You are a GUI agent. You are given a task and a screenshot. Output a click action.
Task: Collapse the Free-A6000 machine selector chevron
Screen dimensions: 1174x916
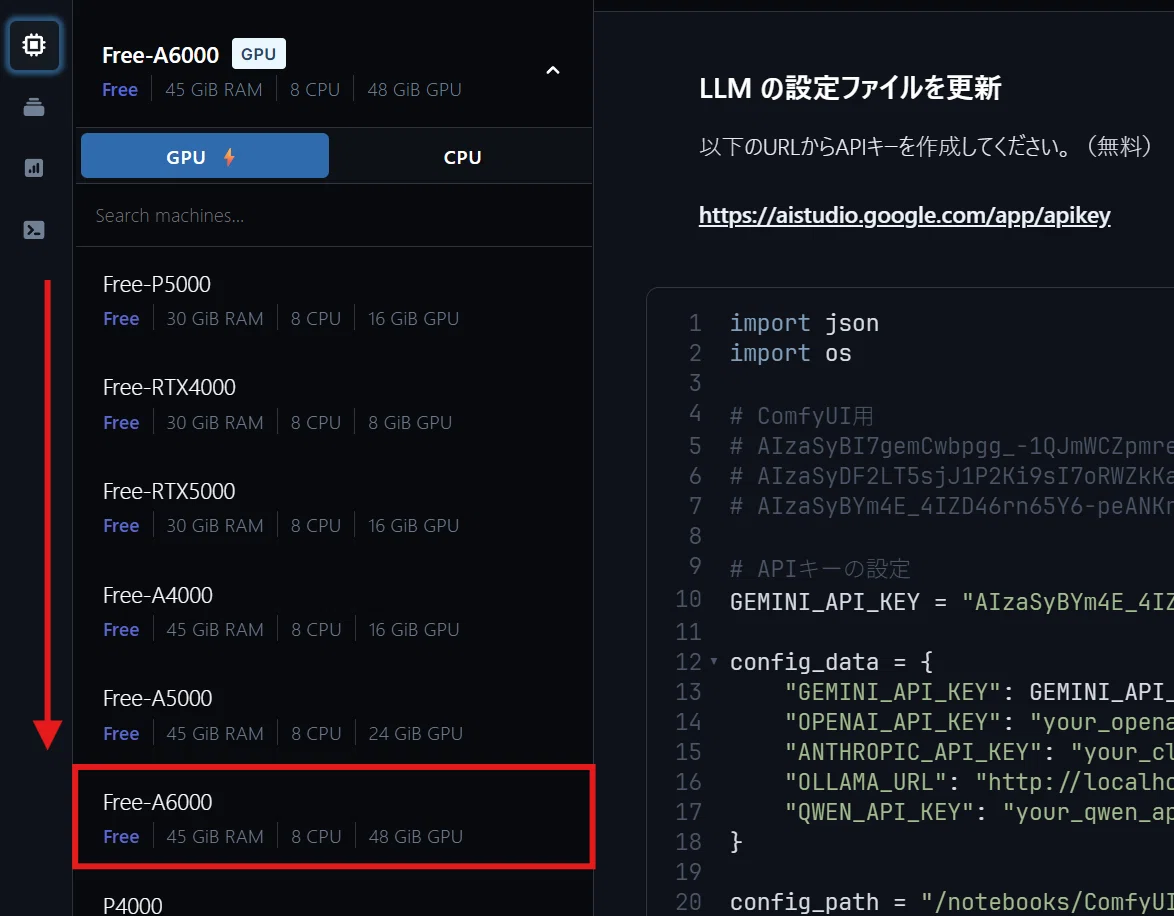(x=553, y=70)
